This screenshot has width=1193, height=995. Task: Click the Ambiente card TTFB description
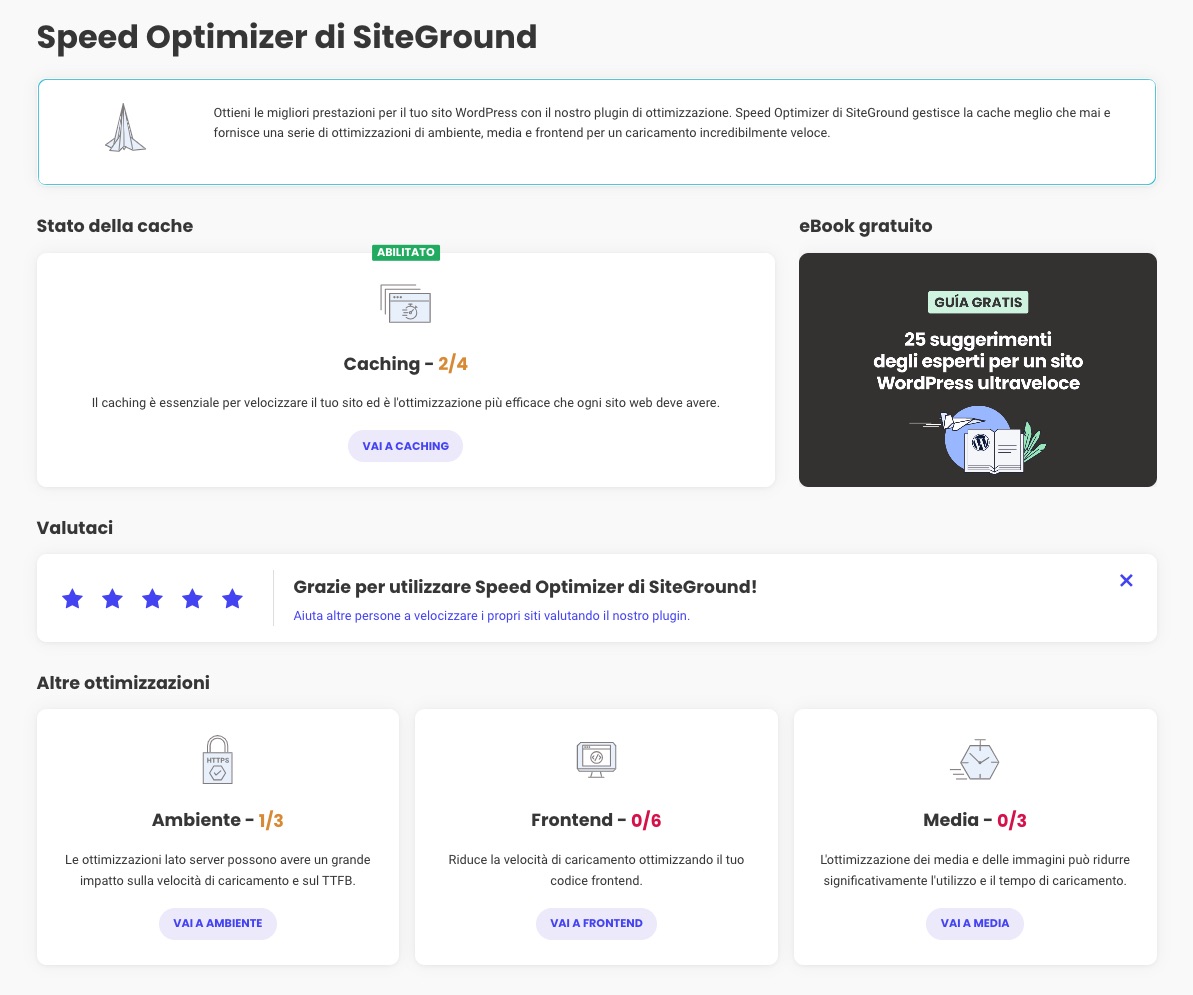pos(218,870)
